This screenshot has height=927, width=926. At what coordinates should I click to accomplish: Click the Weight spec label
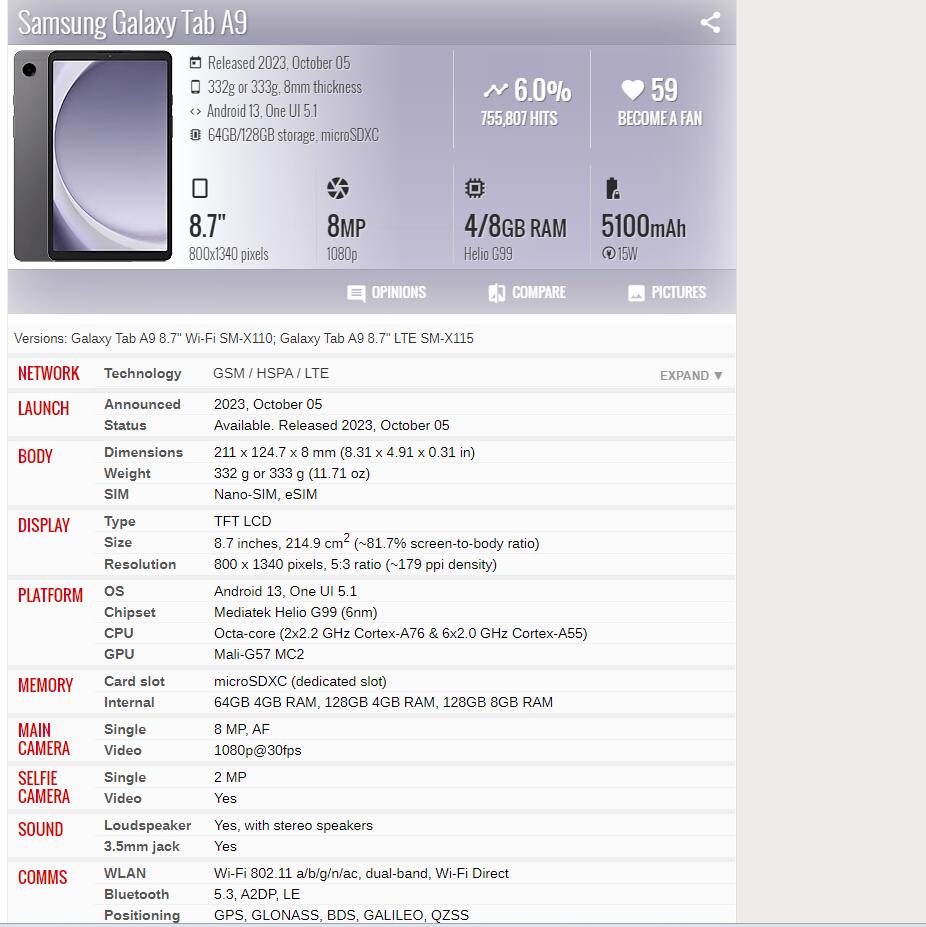tap(127, 474)
